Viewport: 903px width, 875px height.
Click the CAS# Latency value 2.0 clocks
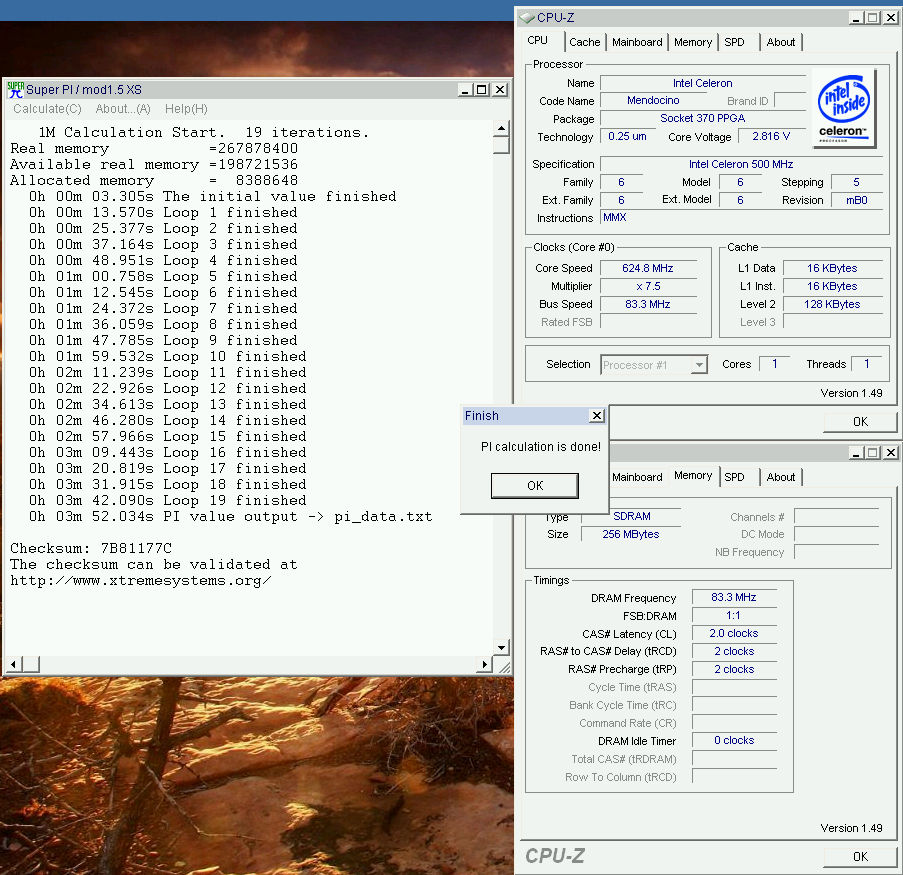734,633
